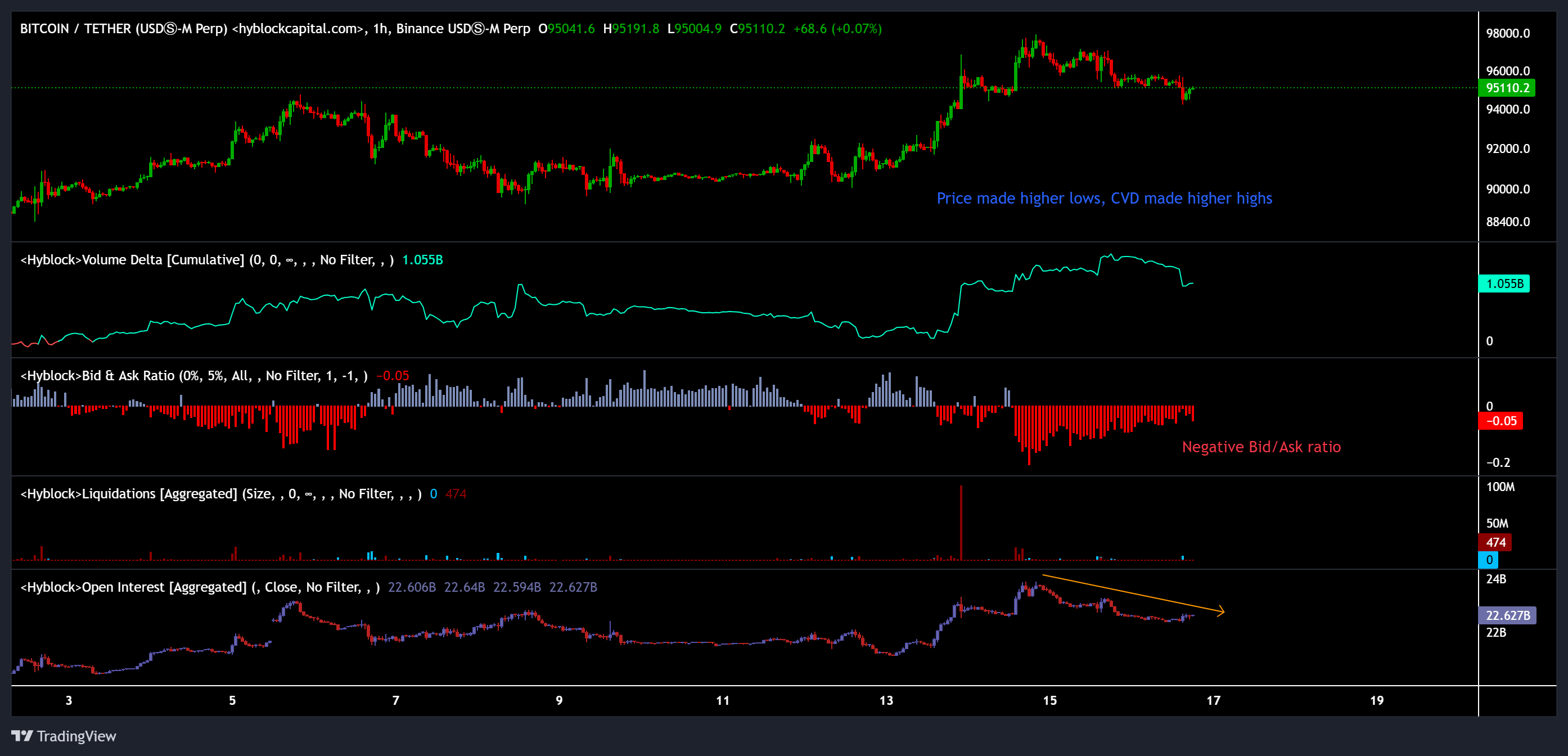Click the cyan 1.055B axis value tag
Viewport: 1568px width, 756px height.
(x=1503, y=283)
